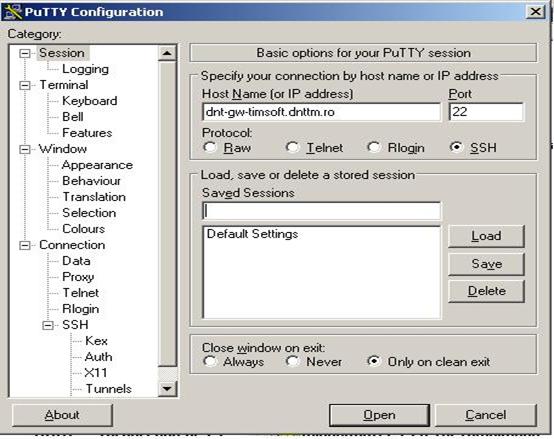554x439 pixels.
Task: Click the Cancel button
Action: [x=485, y=415]
